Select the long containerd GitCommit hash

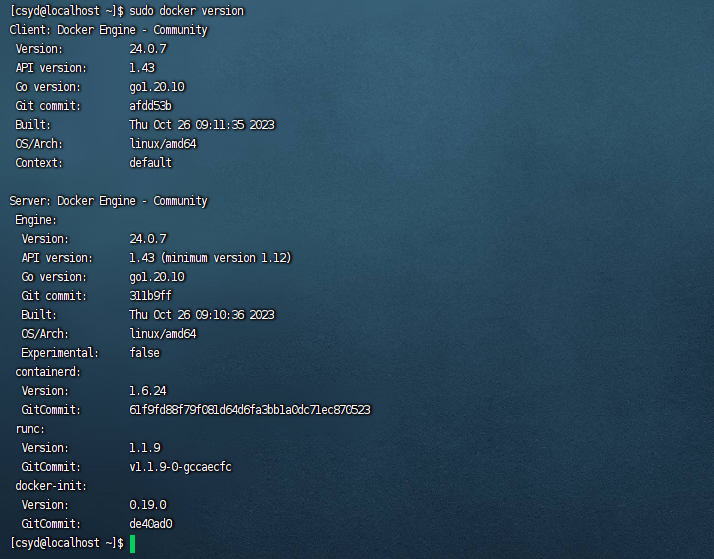250,410
